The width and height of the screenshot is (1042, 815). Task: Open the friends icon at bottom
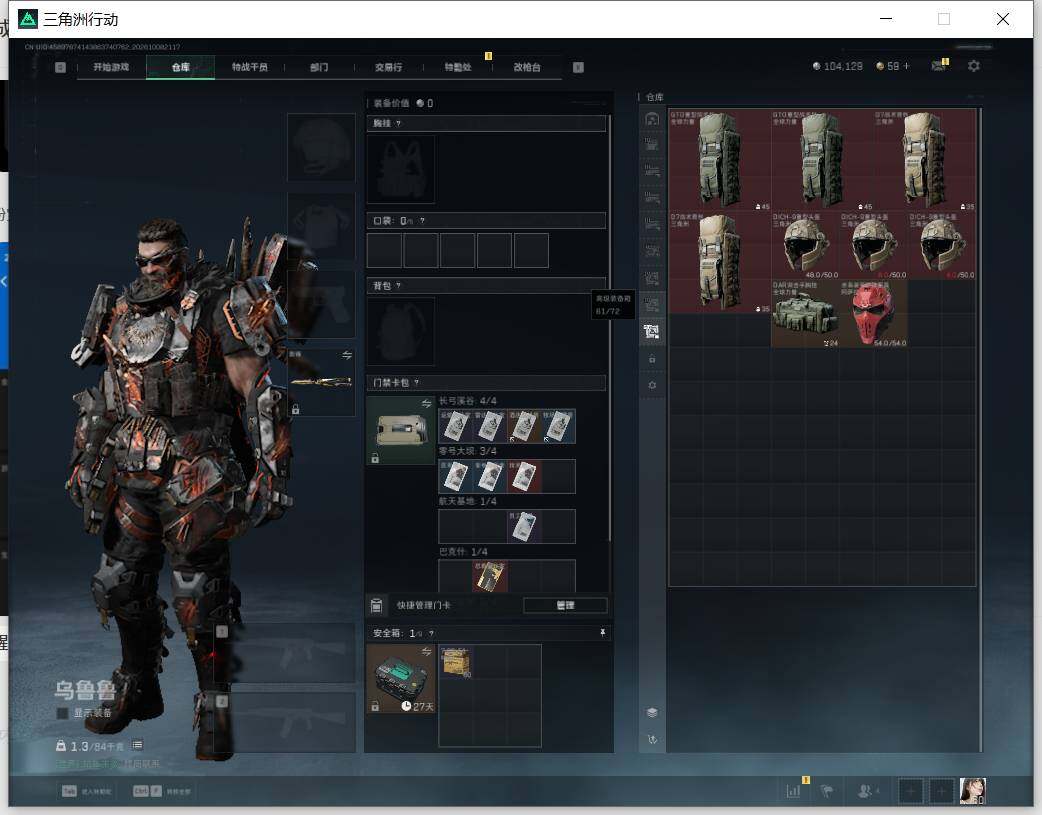pyautogui.click(x=865, y=791)
